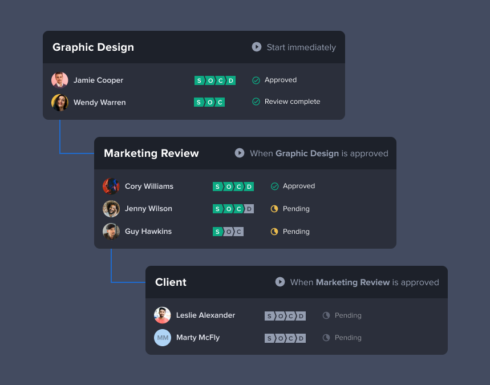
Task: Select Guy Hawkins's name
Action: tap(148, 231)
